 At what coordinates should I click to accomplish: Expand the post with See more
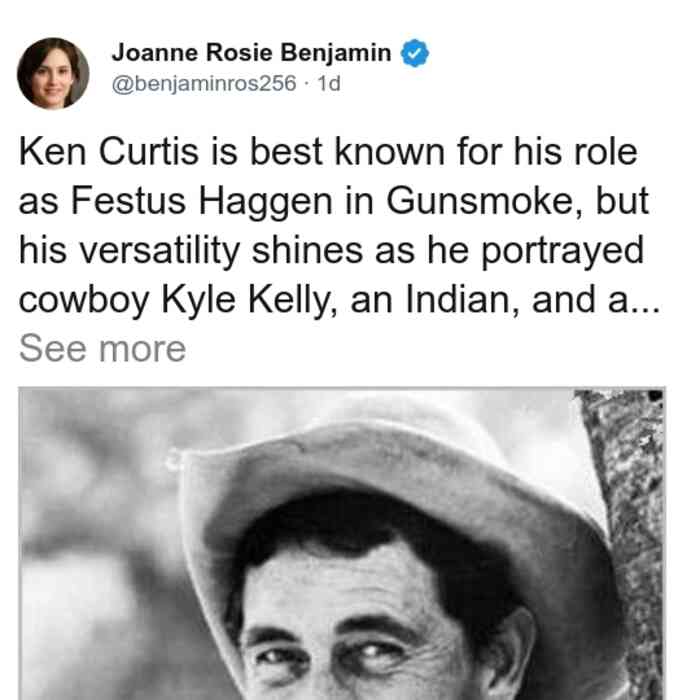(x=103, y=349)
